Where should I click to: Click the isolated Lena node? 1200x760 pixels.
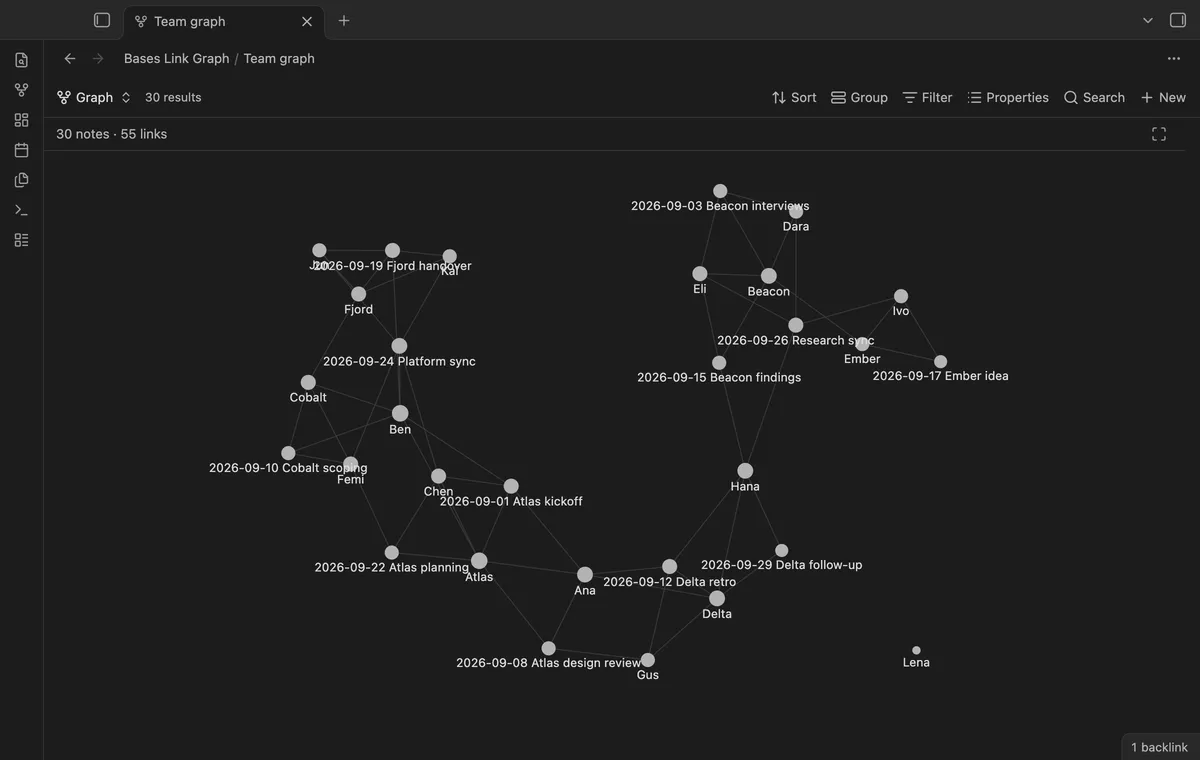pyautogui.click(x=916, y=650)
